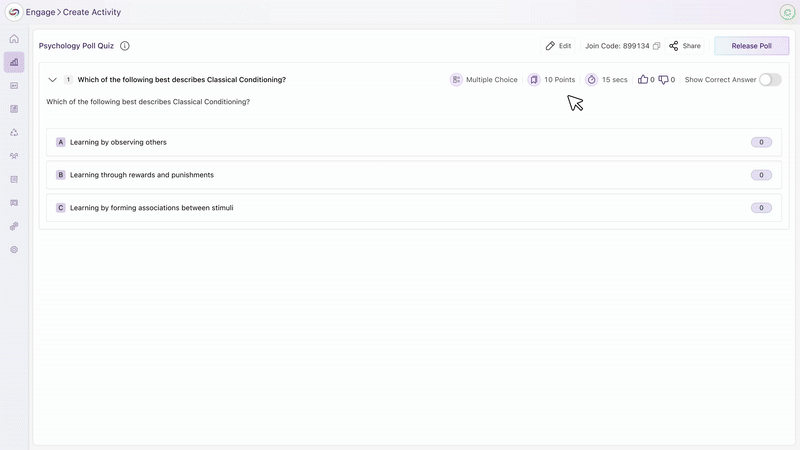Click the Multiple Choice question type
800x450 pixels.
[x=484, y=79]
